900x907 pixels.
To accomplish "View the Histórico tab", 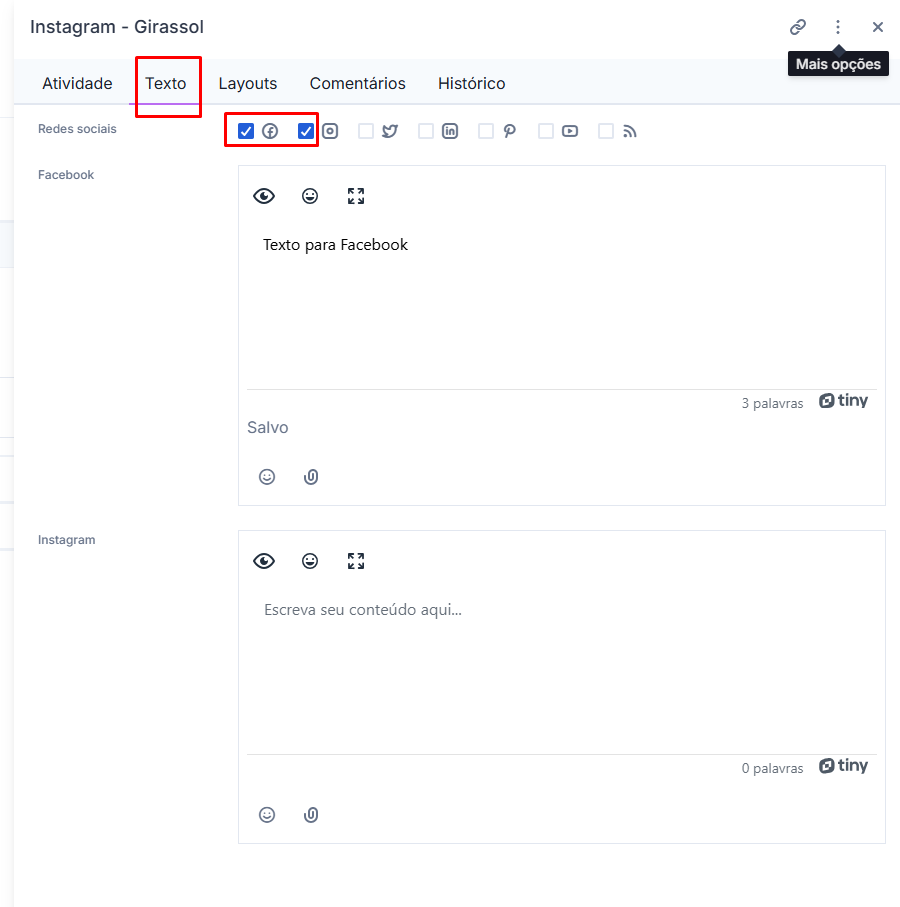I will pos(471,83).
